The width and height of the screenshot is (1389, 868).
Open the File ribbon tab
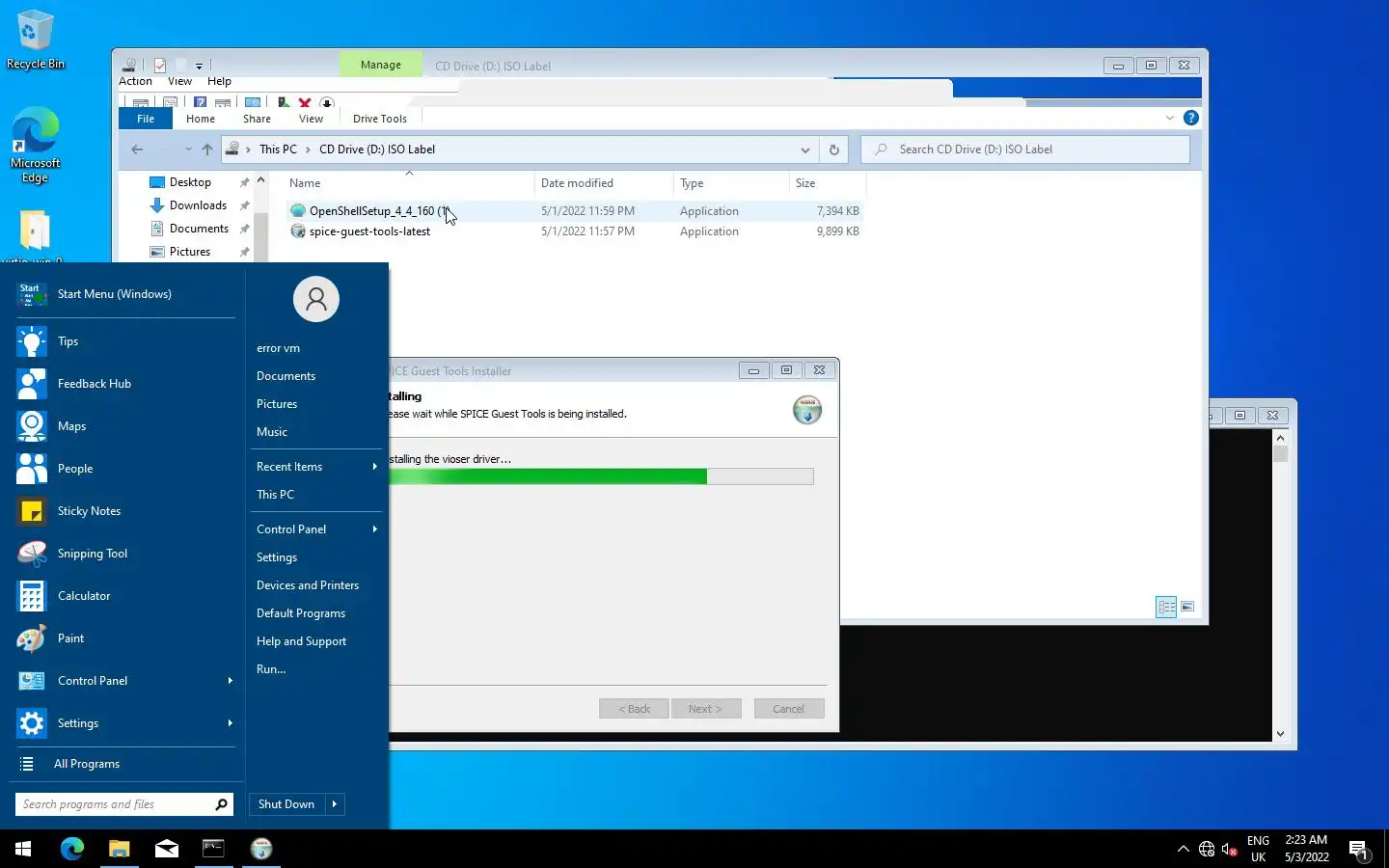point(146,119)
